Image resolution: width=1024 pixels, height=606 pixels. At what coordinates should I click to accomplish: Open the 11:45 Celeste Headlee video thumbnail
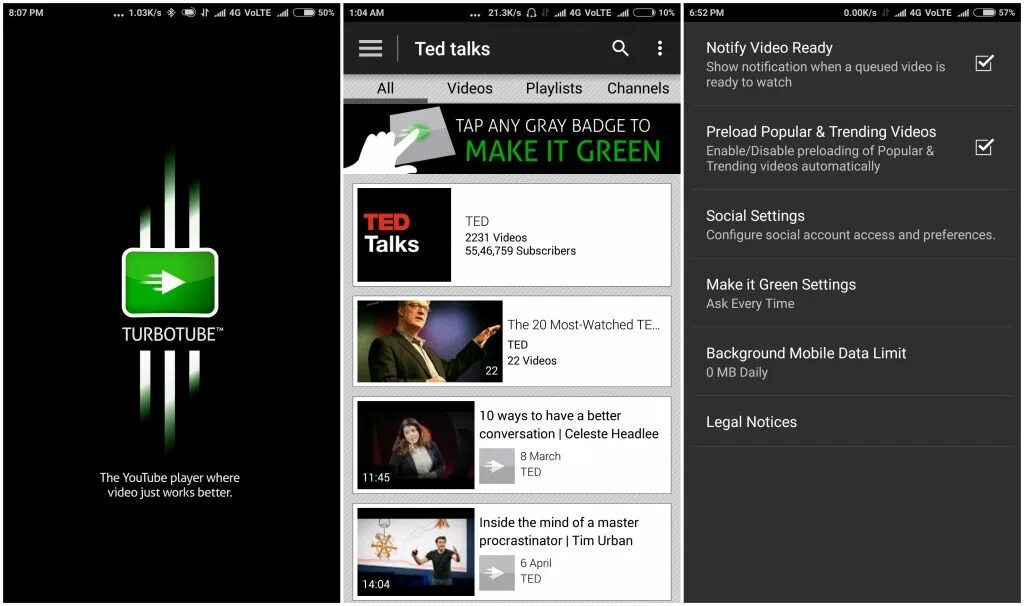tap(416, 445)
